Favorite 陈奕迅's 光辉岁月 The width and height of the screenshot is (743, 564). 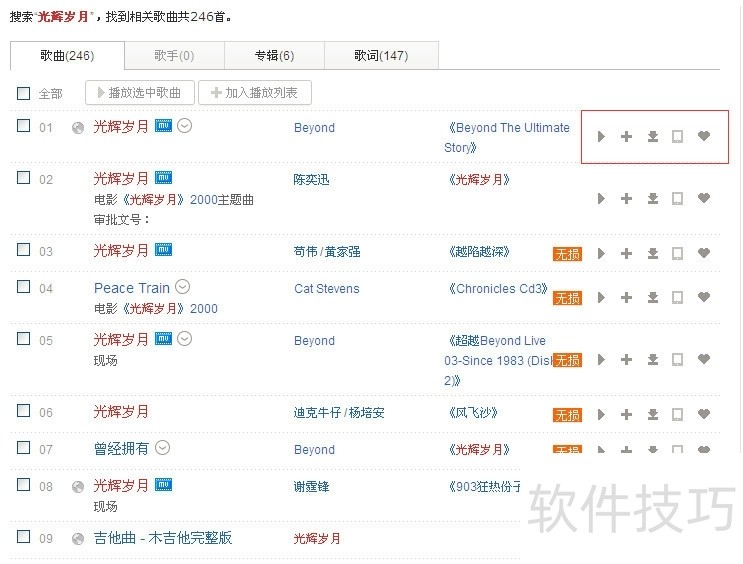coord(704,198)
